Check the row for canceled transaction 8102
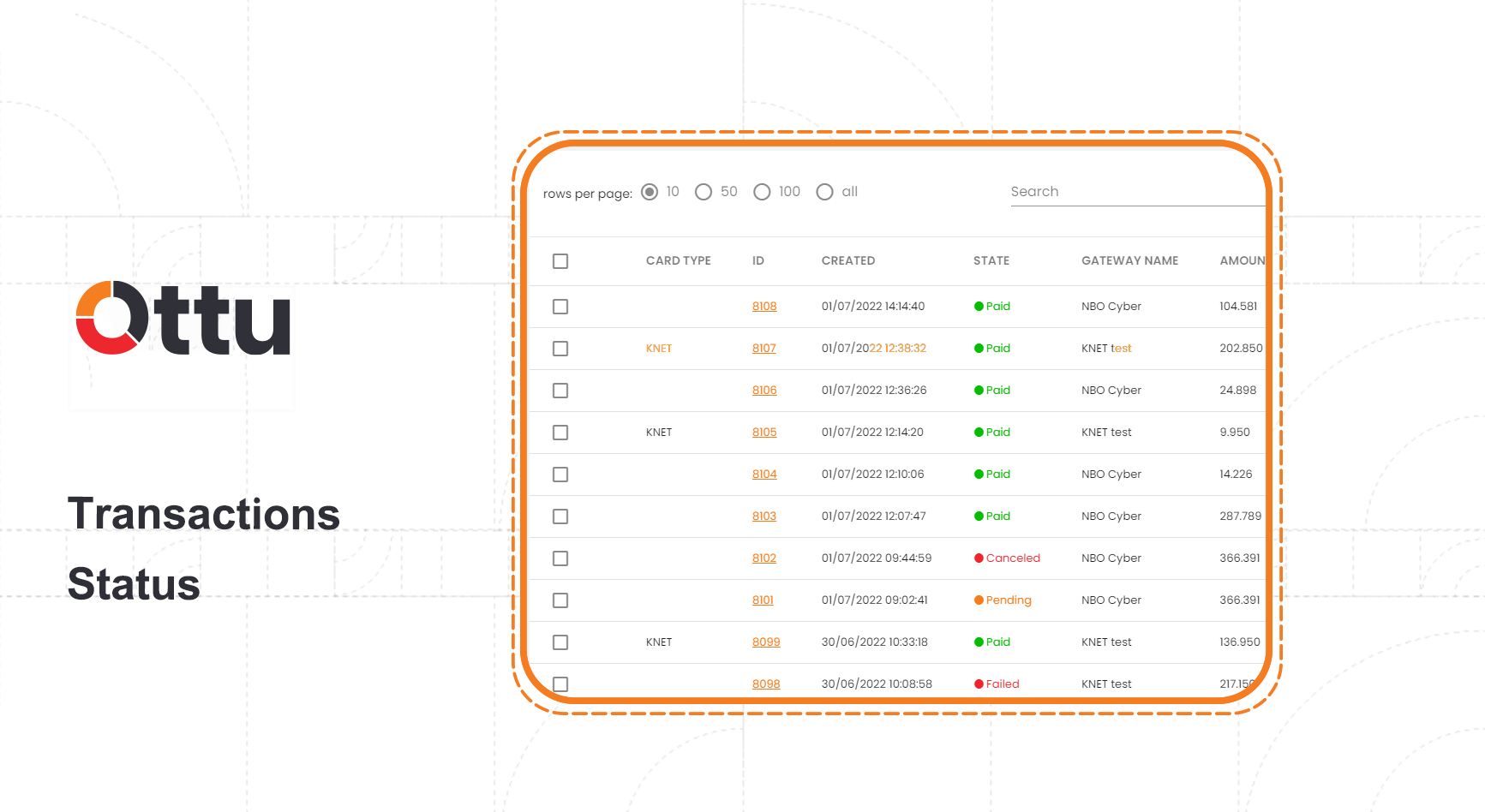The width and height of the screenshot is (1485, 812). pos(560,558)
